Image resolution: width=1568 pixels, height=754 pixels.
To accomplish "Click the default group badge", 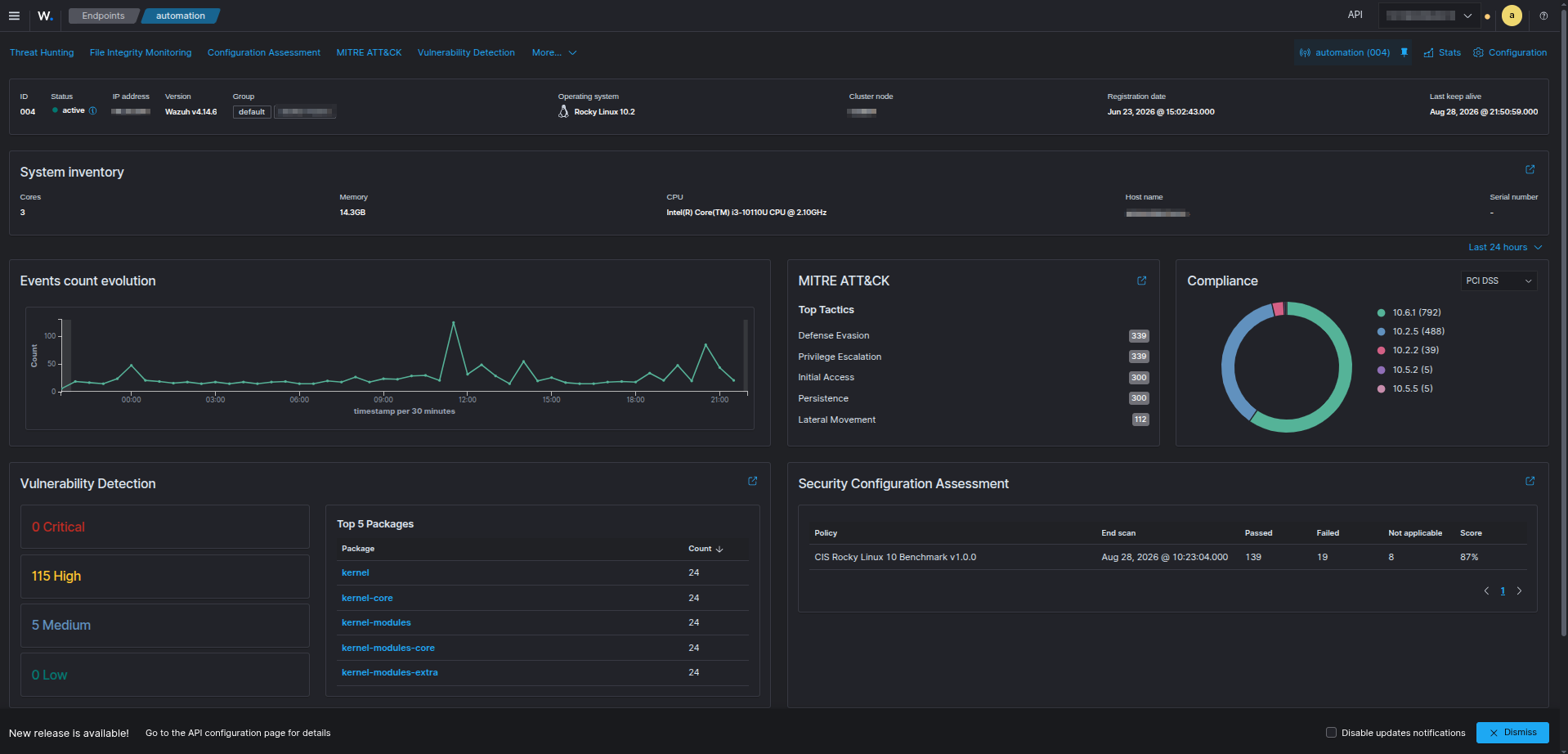I will pos(252,112).
